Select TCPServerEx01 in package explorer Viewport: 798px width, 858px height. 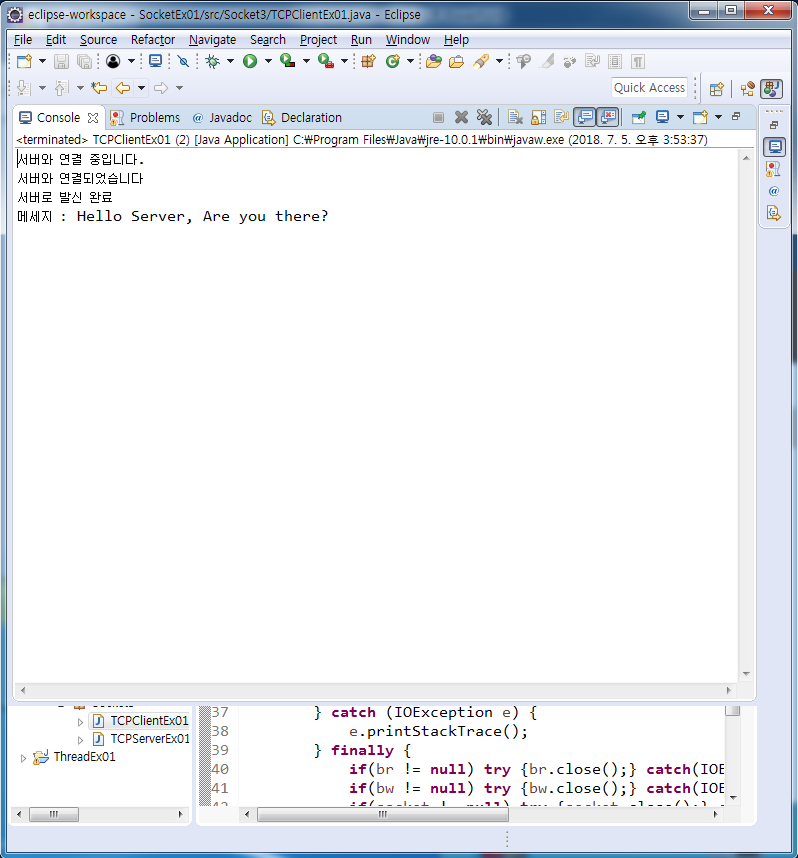(x=150, y=739)
